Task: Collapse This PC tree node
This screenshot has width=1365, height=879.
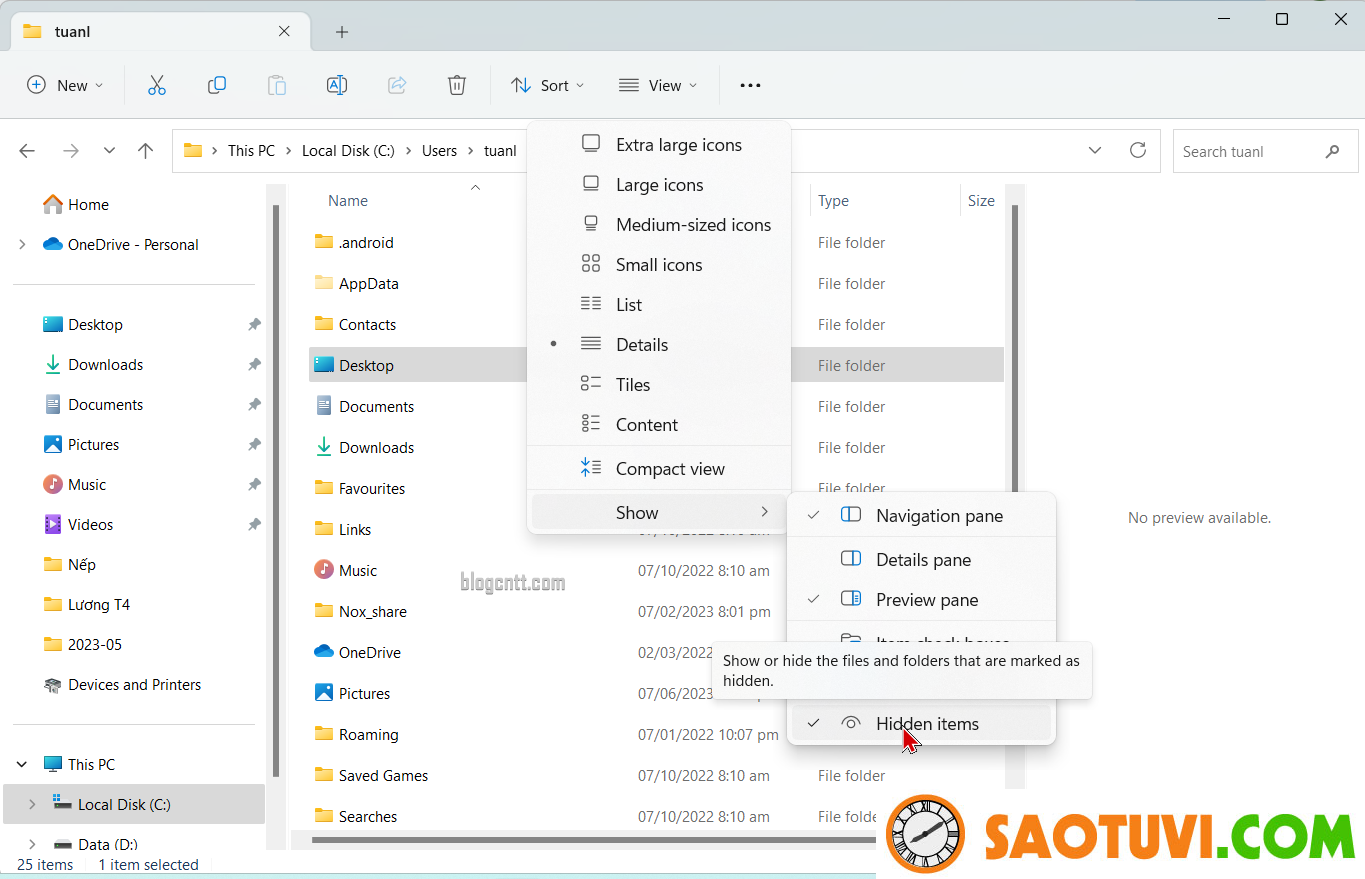Action: (22, 764)
